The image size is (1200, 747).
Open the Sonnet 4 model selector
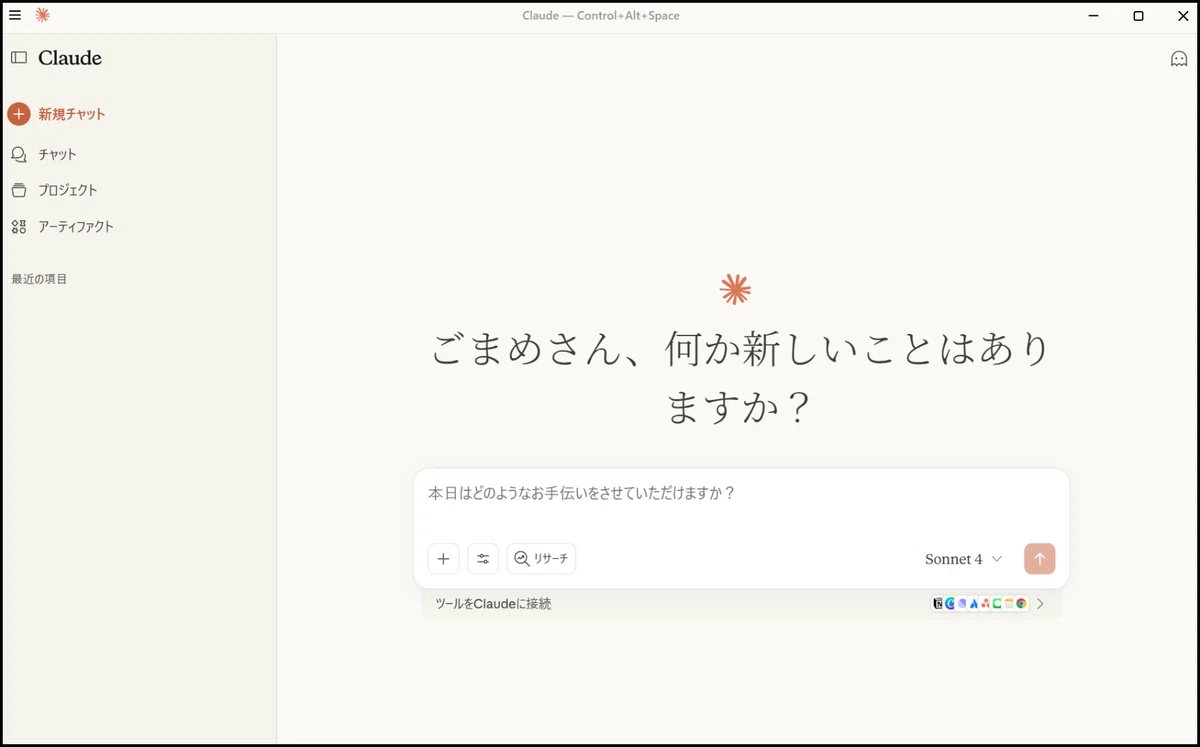(964, 559)
